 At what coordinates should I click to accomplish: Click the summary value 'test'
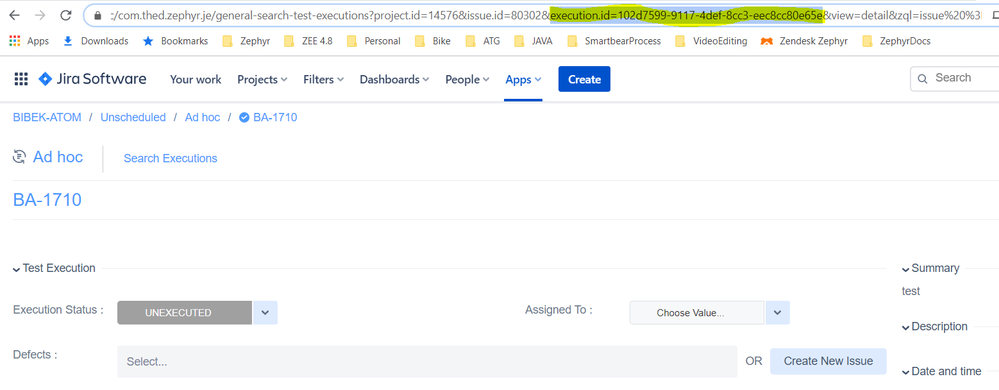tap(911, 291)
